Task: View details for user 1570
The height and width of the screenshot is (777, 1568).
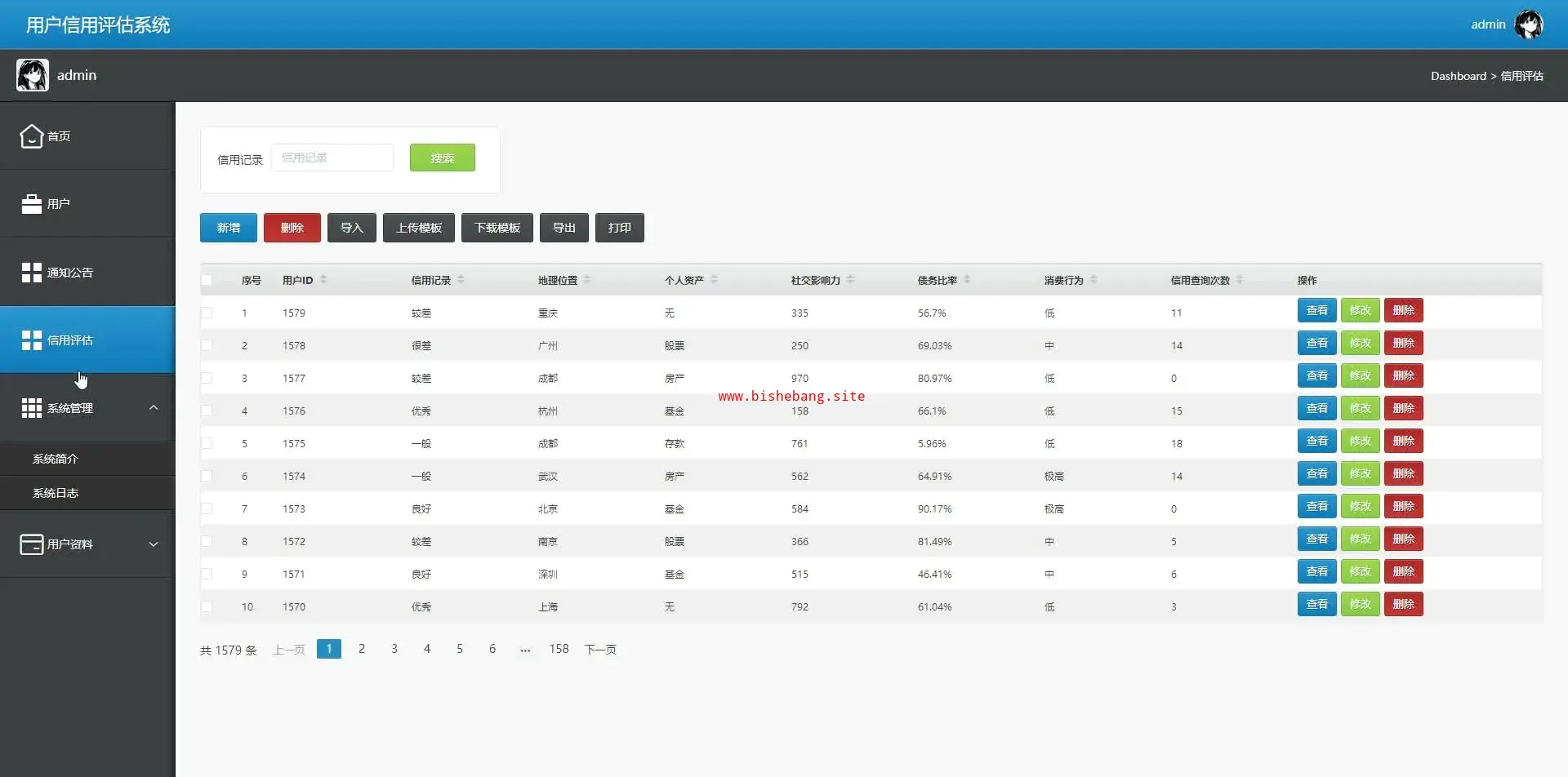Action: point(1317,604)
